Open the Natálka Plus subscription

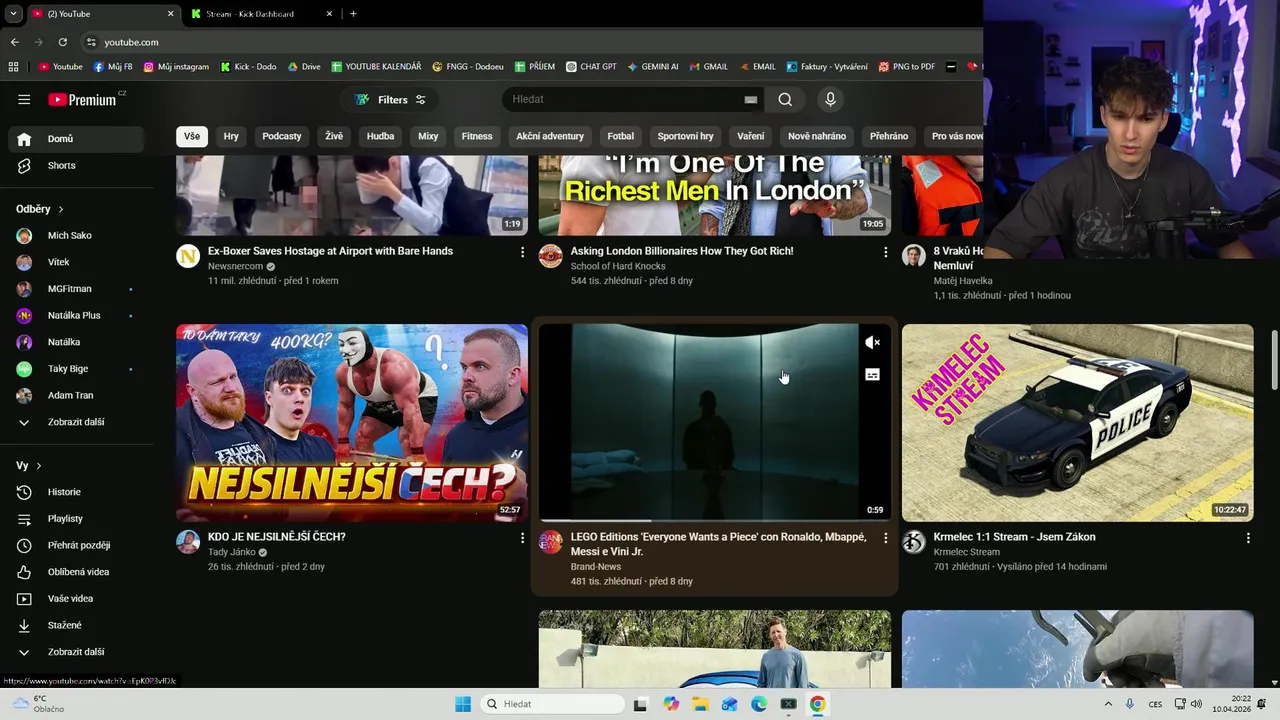(76, 315)
